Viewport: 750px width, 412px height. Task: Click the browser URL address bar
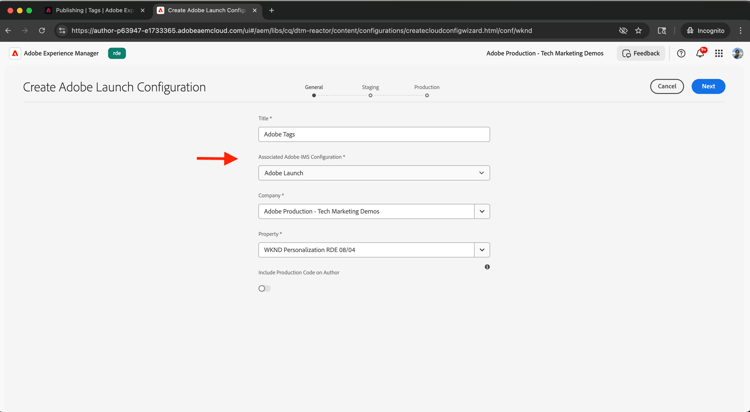point(301,31)
